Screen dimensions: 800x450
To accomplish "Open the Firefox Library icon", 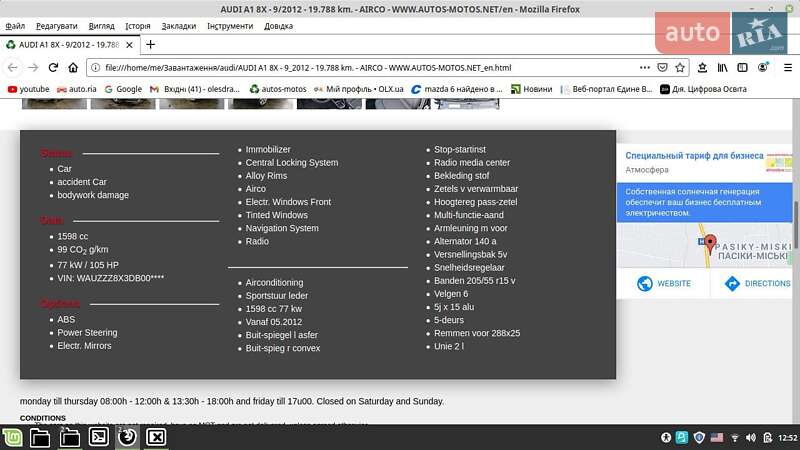I will (722, 67).
